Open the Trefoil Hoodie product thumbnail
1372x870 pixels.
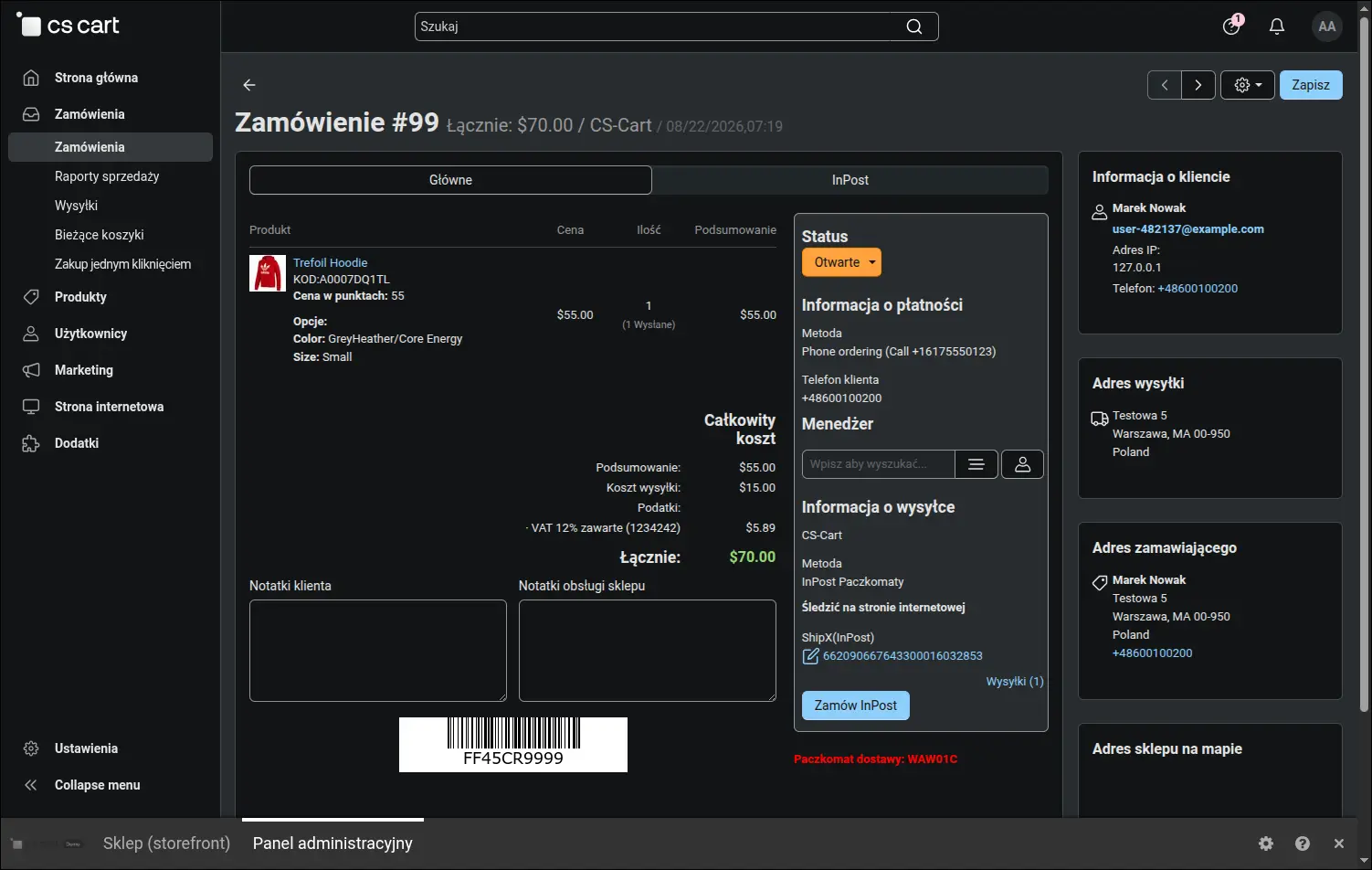click(268, 273)
